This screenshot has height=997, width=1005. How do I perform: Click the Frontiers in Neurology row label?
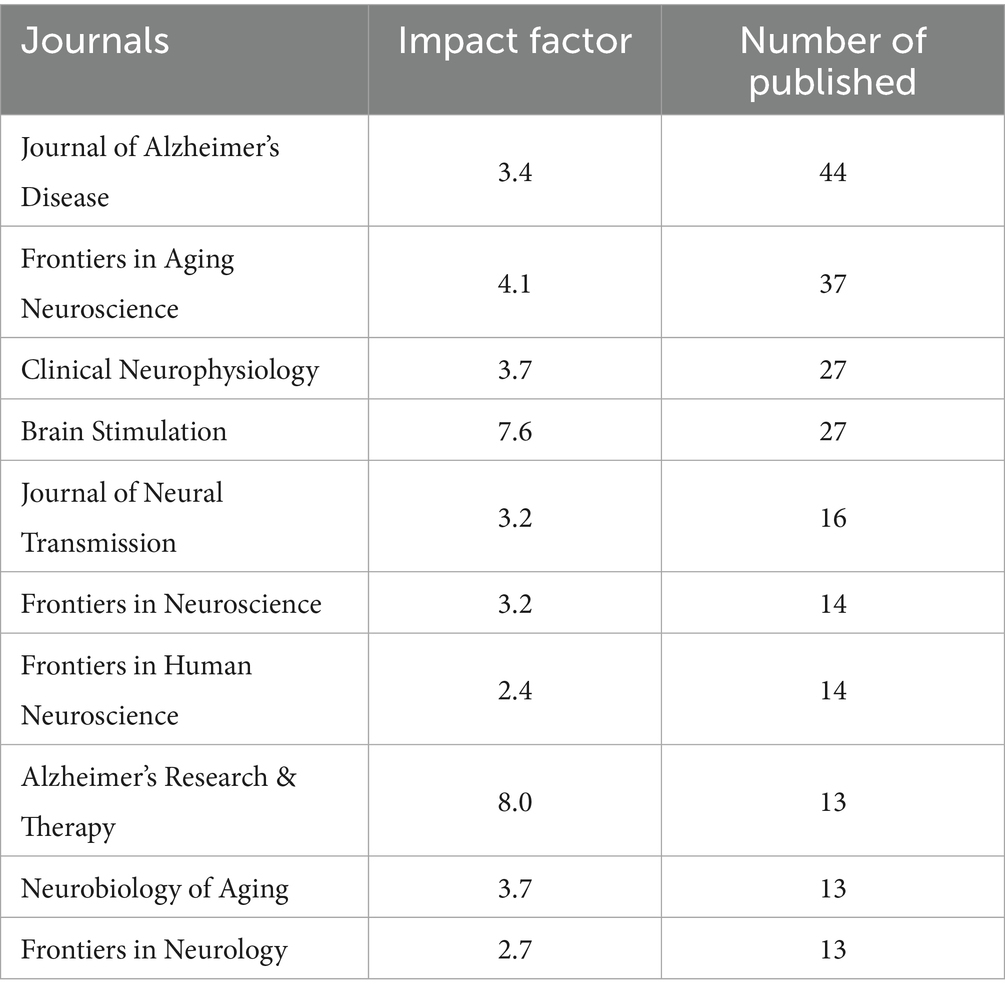coord(154,949)
